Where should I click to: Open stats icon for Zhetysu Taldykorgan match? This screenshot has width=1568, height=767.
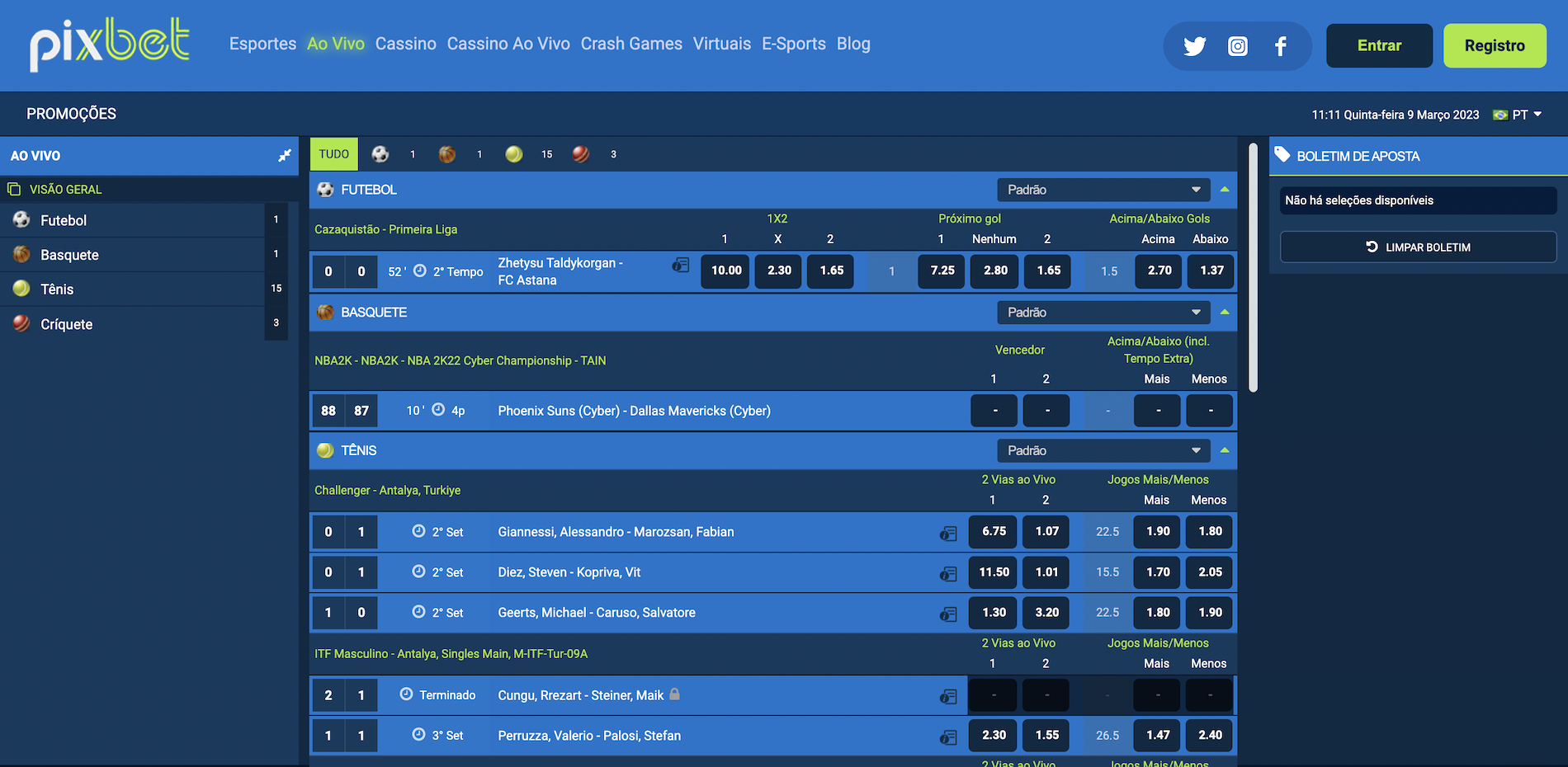click(681, 265)
